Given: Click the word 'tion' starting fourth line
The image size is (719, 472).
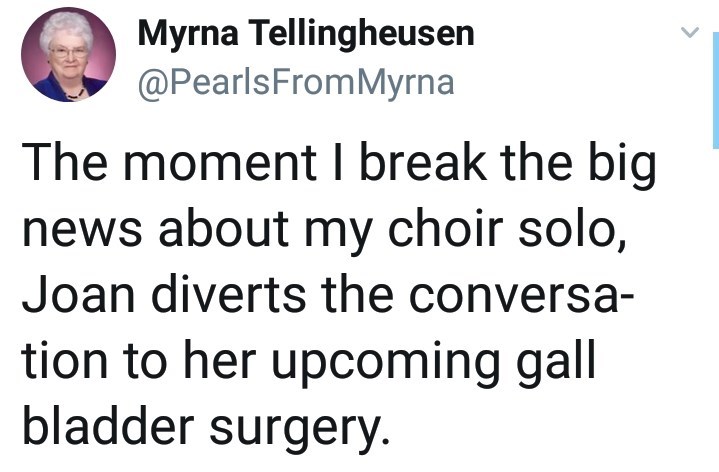Looking at the screenshot, I should coord(64,360).
